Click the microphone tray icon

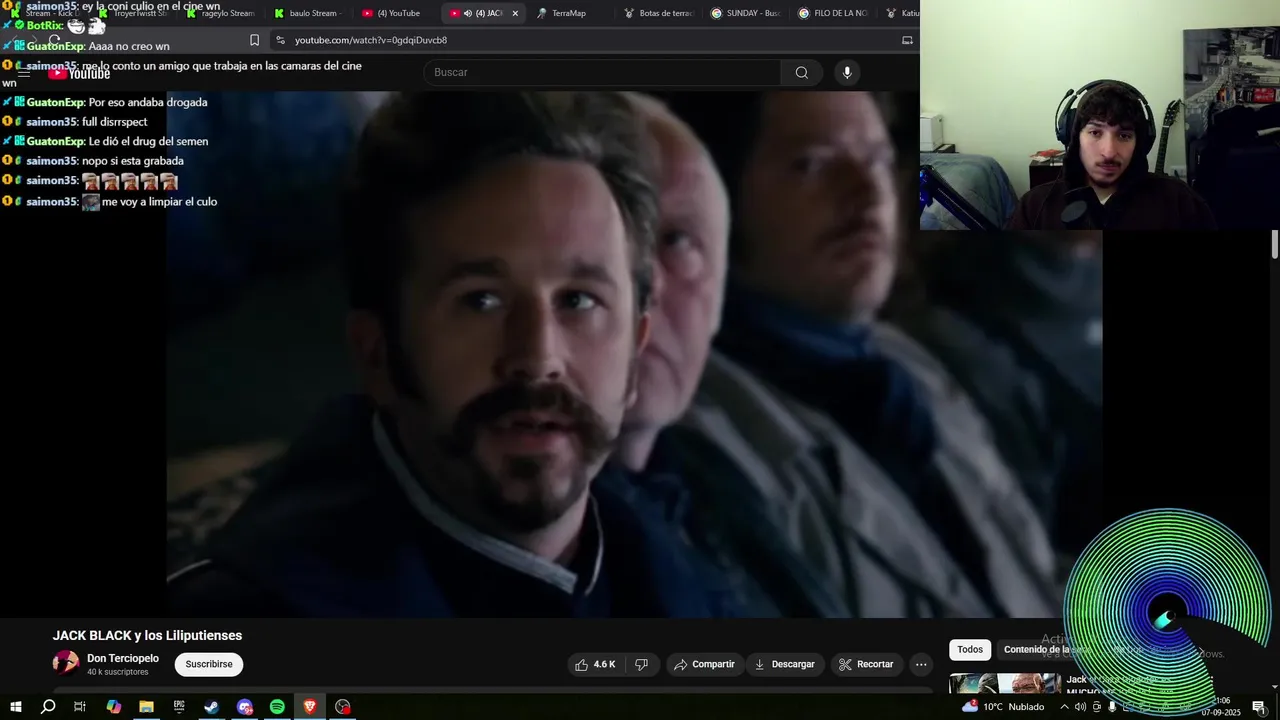pyautogui.click(x=1112, y=707)
